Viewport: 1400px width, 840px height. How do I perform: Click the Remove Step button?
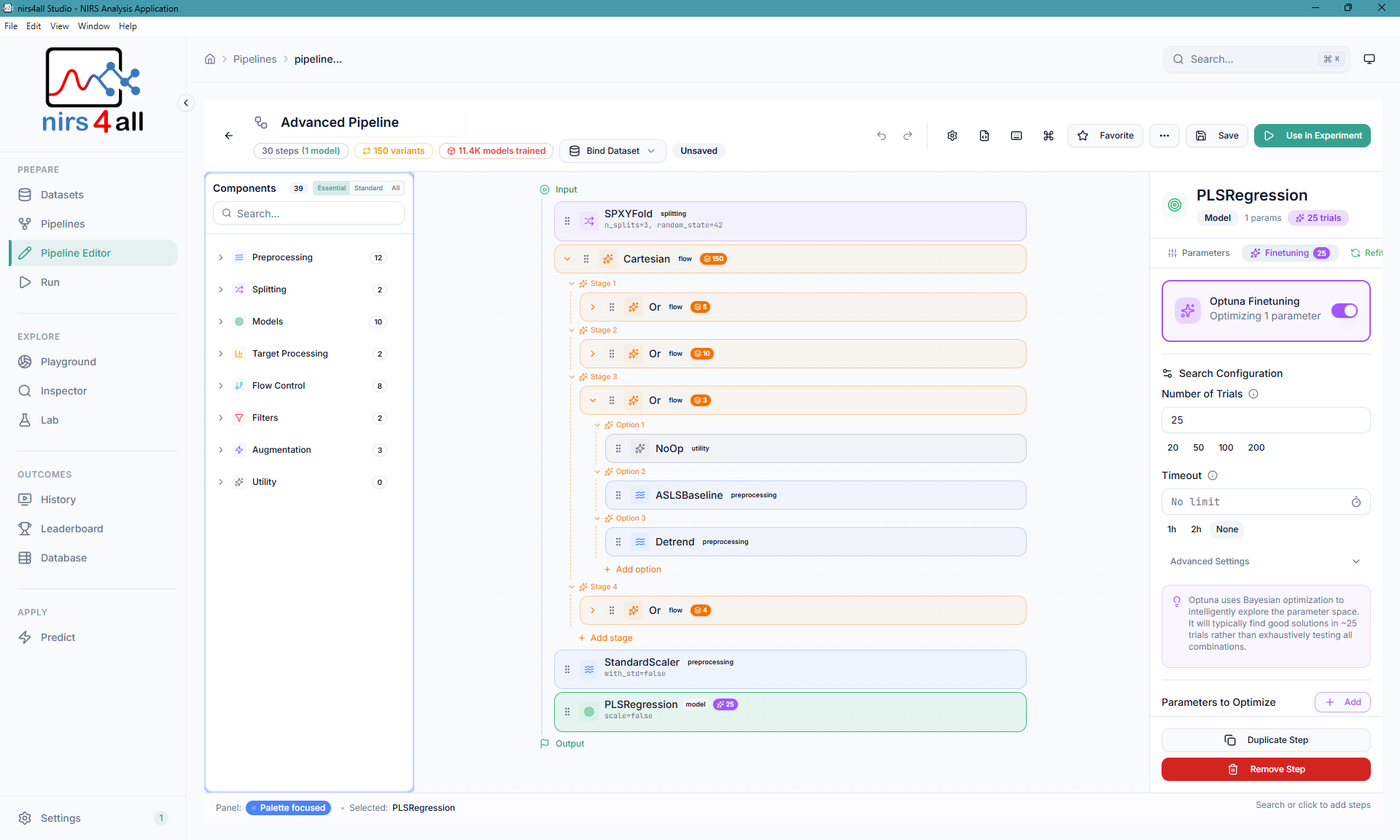click(1265, 769)
